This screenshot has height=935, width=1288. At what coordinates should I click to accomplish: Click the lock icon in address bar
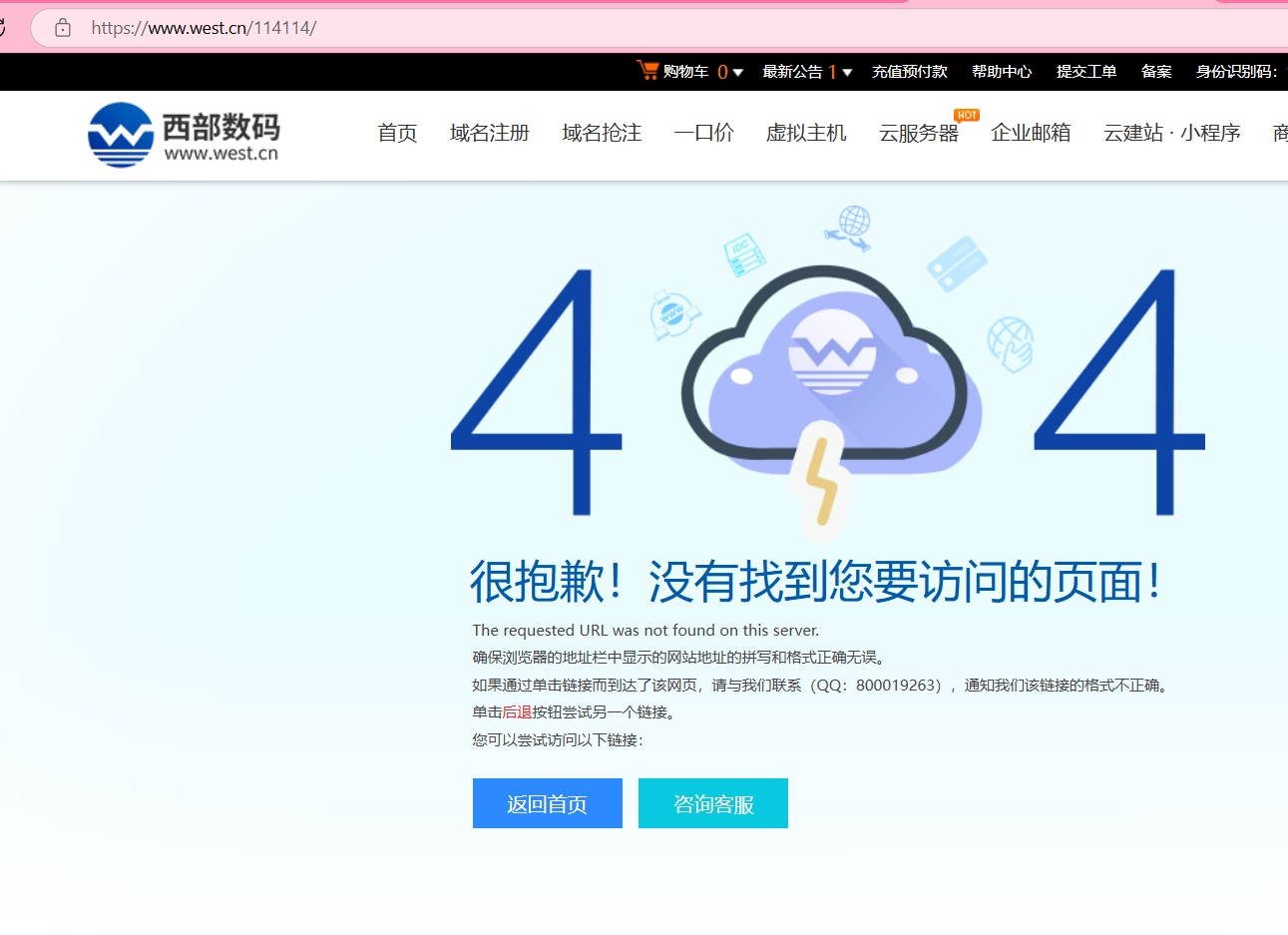[63, 28]
